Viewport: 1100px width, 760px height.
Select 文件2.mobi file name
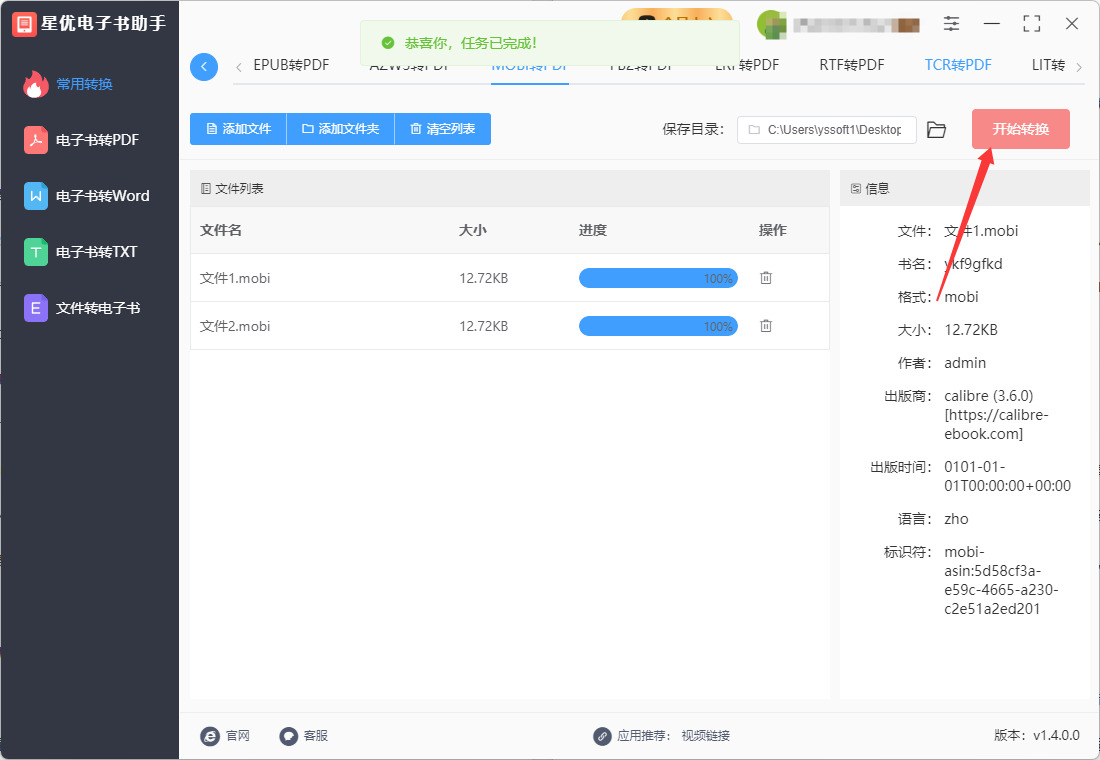click(235, 326)
